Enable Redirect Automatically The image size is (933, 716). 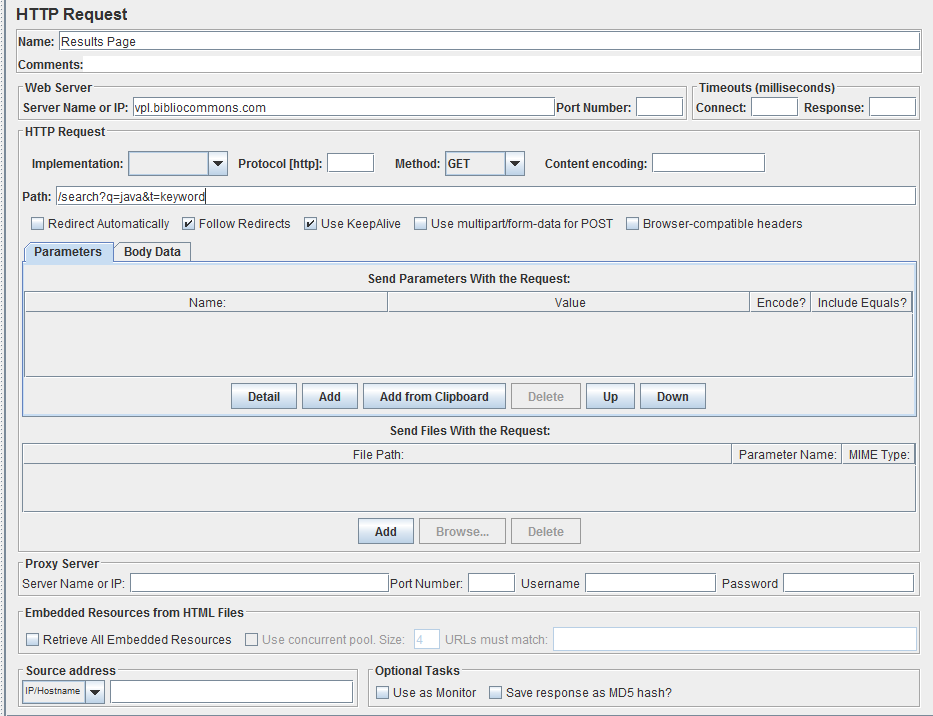tap(37, 223)
